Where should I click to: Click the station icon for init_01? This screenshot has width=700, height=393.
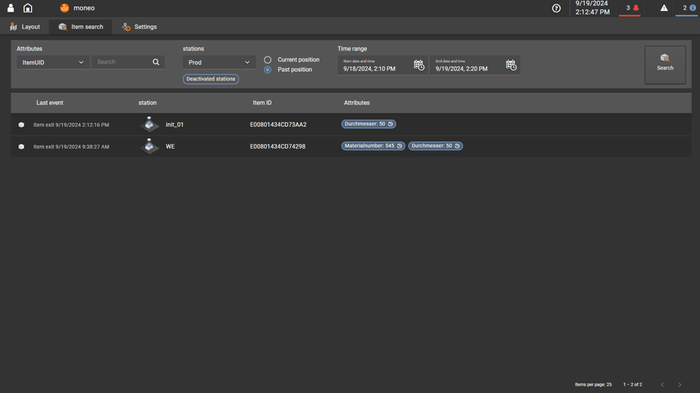(149, 124)
